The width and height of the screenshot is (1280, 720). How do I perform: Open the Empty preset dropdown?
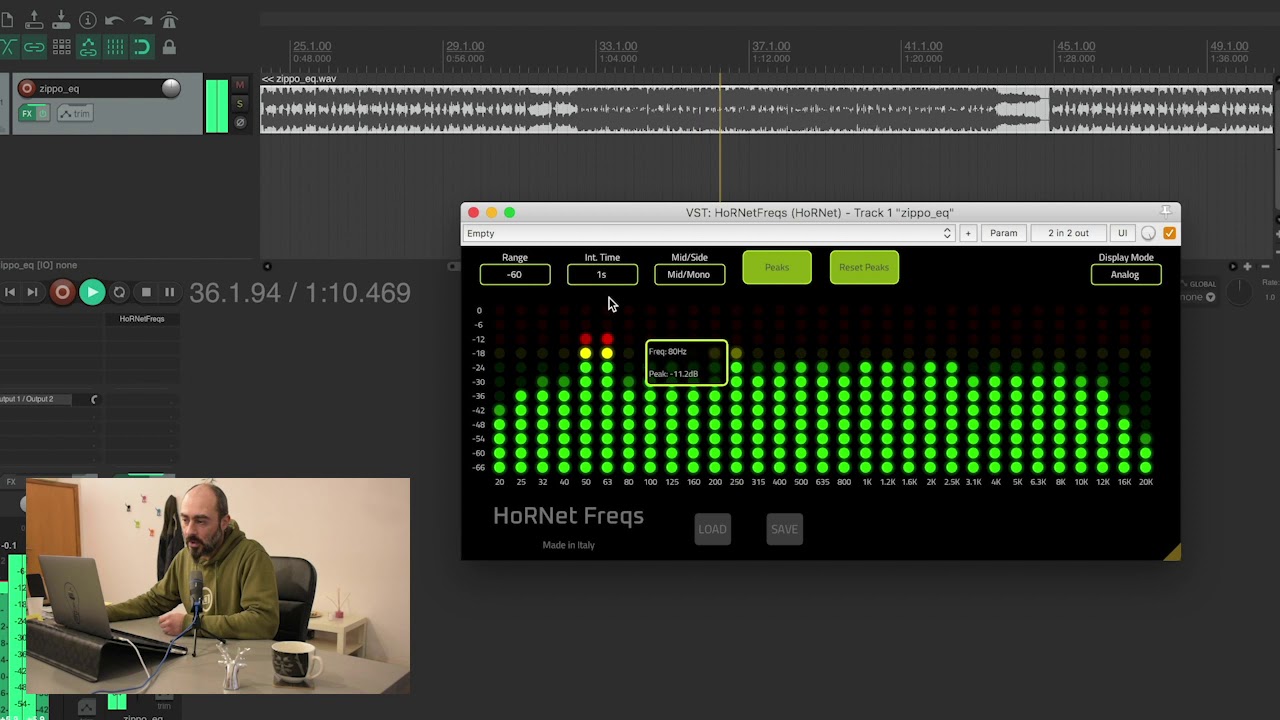pos(708,233)
